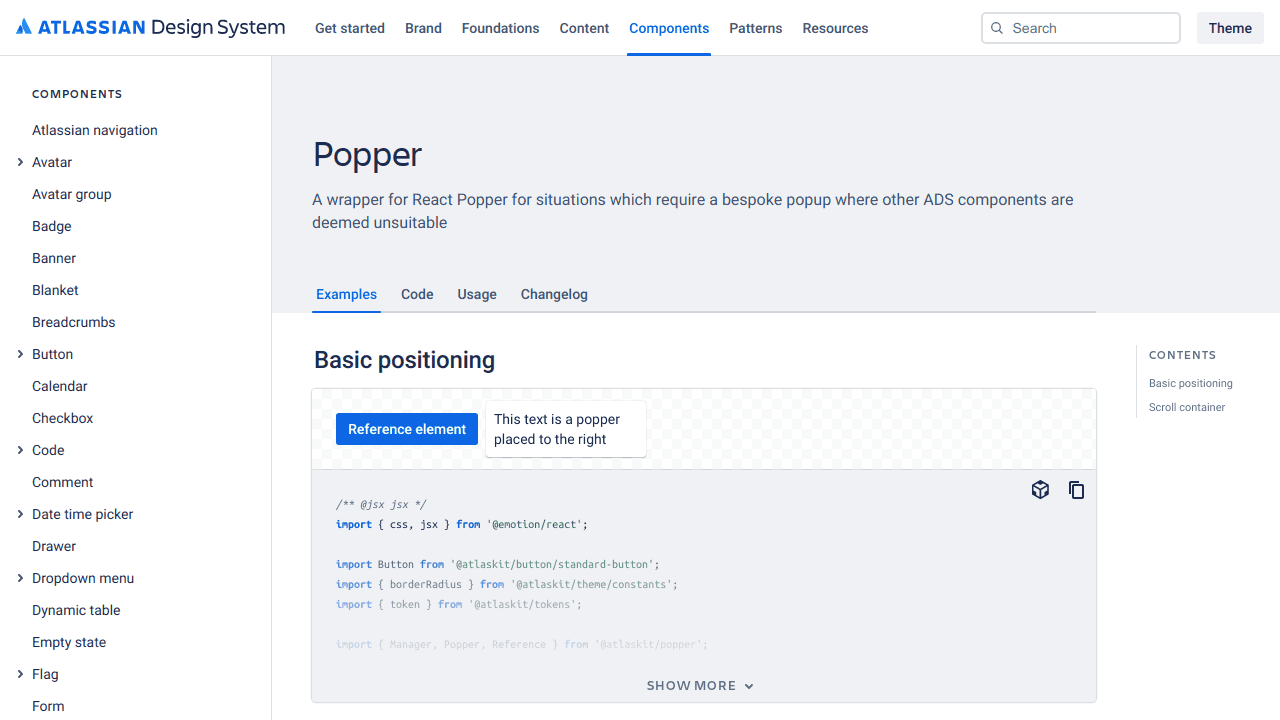
Task: Open the Patterns nav item
Action: point(756,28)
